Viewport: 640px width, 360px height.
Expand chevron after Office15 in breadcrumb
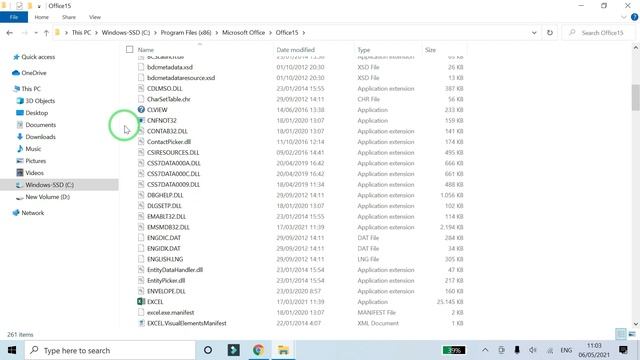click(x=304, y=33)
